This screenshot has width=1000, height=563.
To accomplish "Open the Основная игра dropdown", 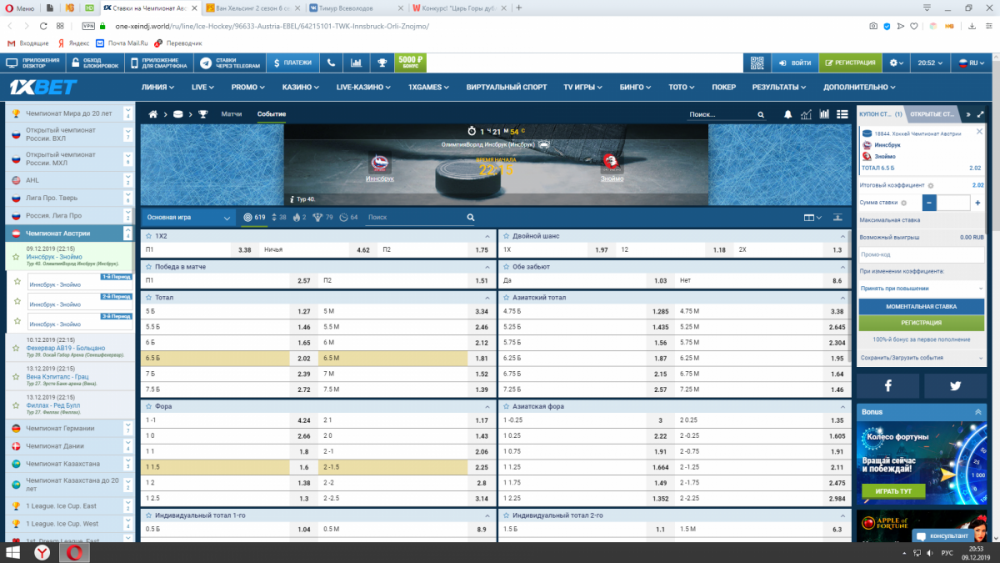I will (x=188, y=217).
